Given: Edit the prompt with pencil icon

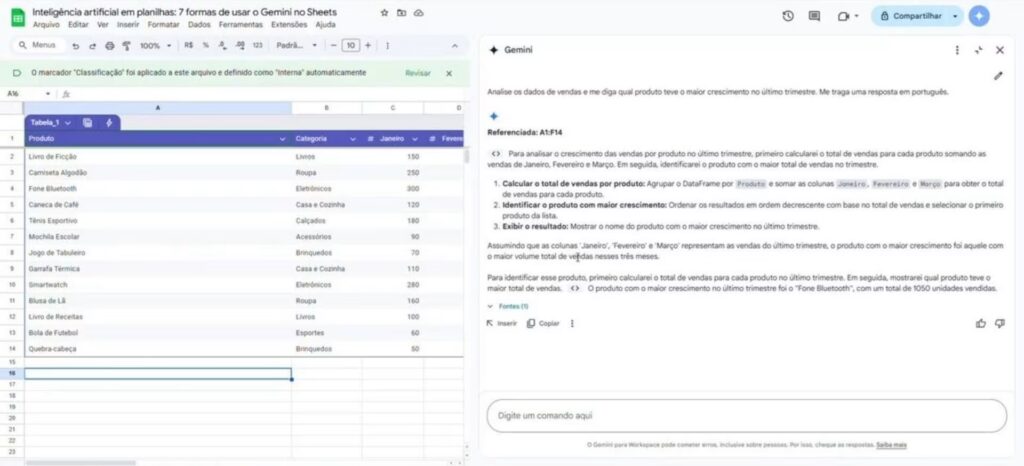Looking at the screenshot, I should [998, 76].
